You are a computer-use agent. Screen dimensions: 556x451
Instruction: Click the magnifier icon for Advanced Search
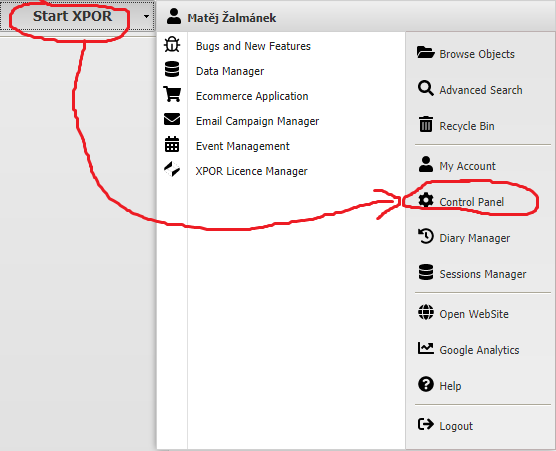[426, 88]
